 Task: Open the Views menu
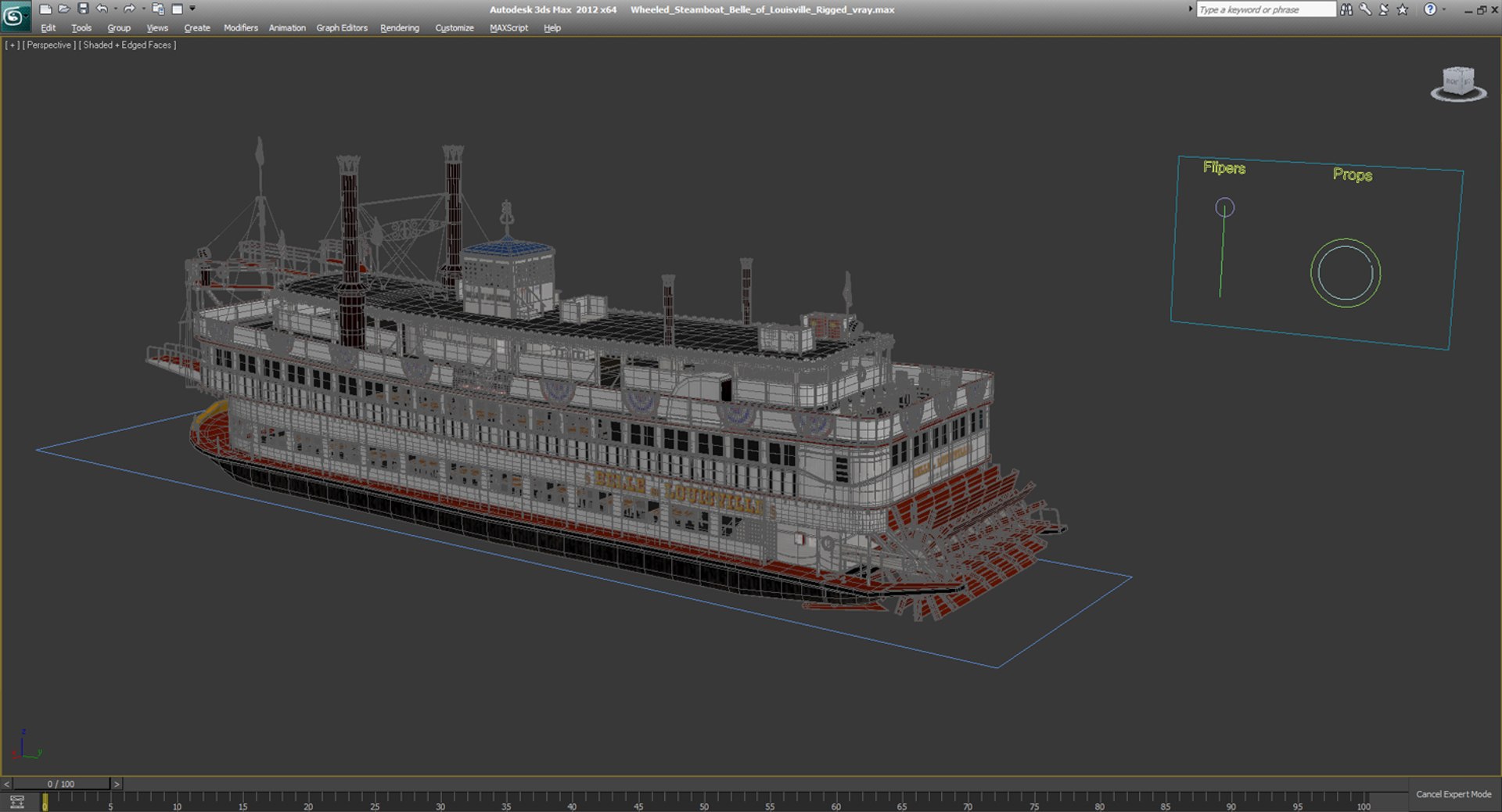click(157, 28)
